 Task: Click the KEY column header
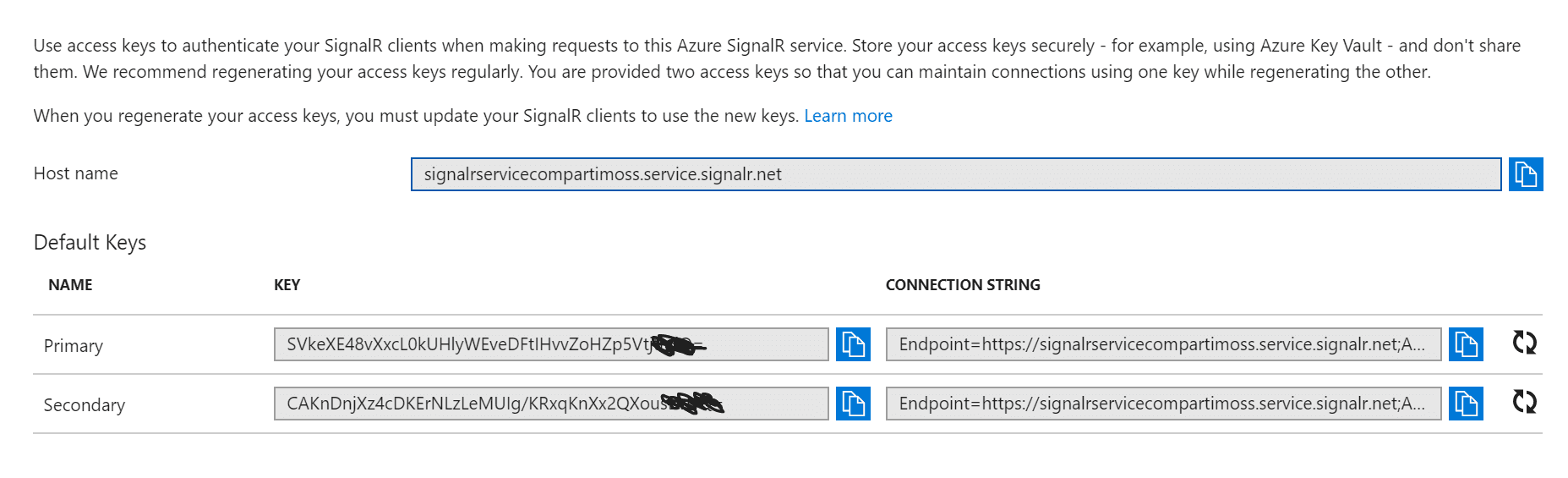tap(287, 285)
